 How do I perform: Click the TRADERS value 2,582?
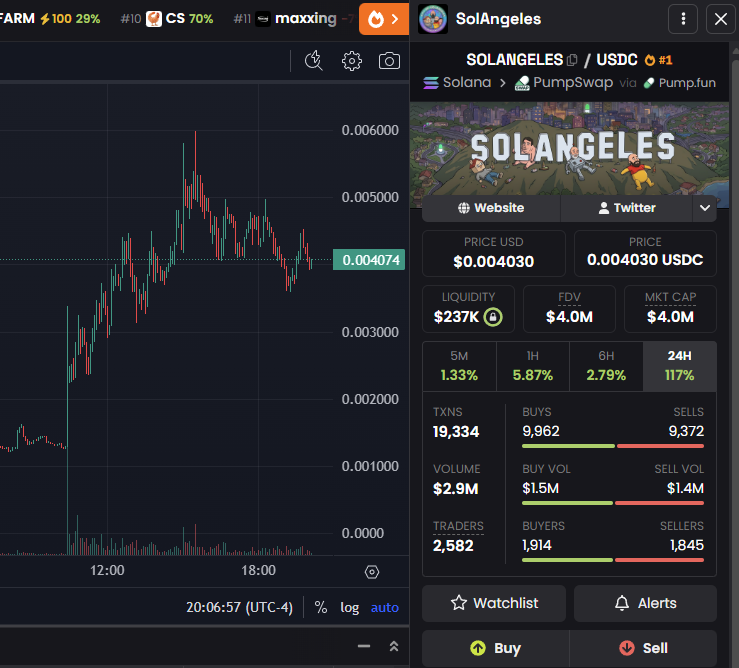(x=453, y=546)
